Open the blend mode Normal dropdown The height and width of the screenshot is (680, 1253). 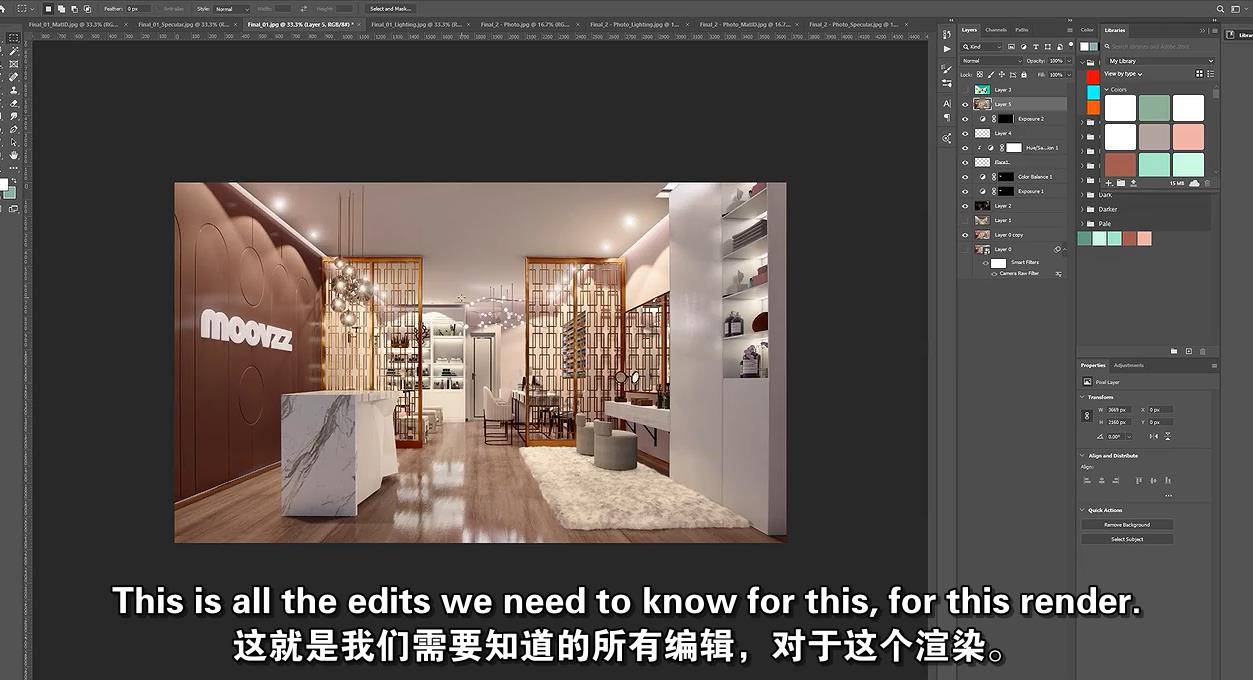[991, 61]
